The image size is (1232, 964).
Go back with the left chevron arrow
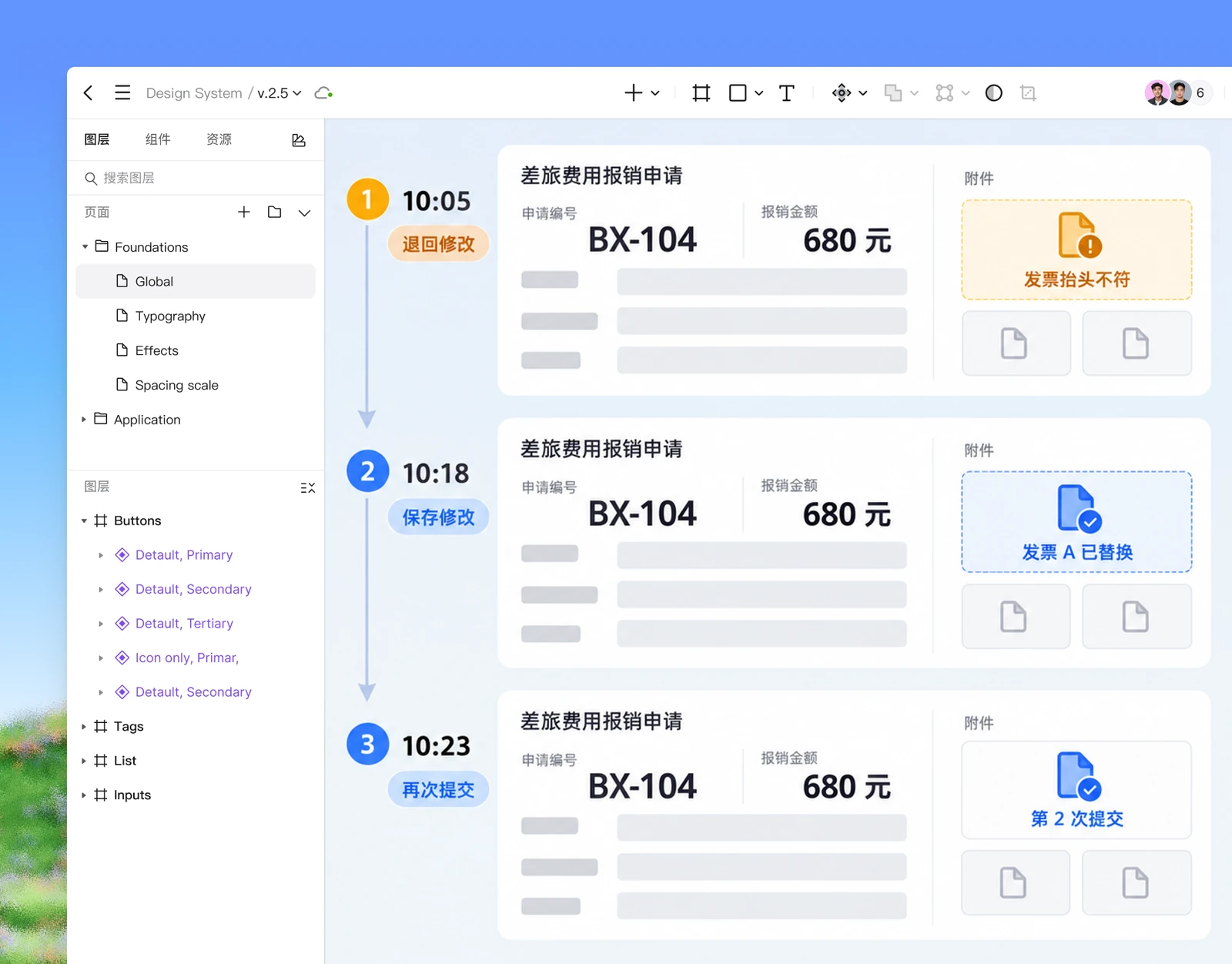coord(89,93)
